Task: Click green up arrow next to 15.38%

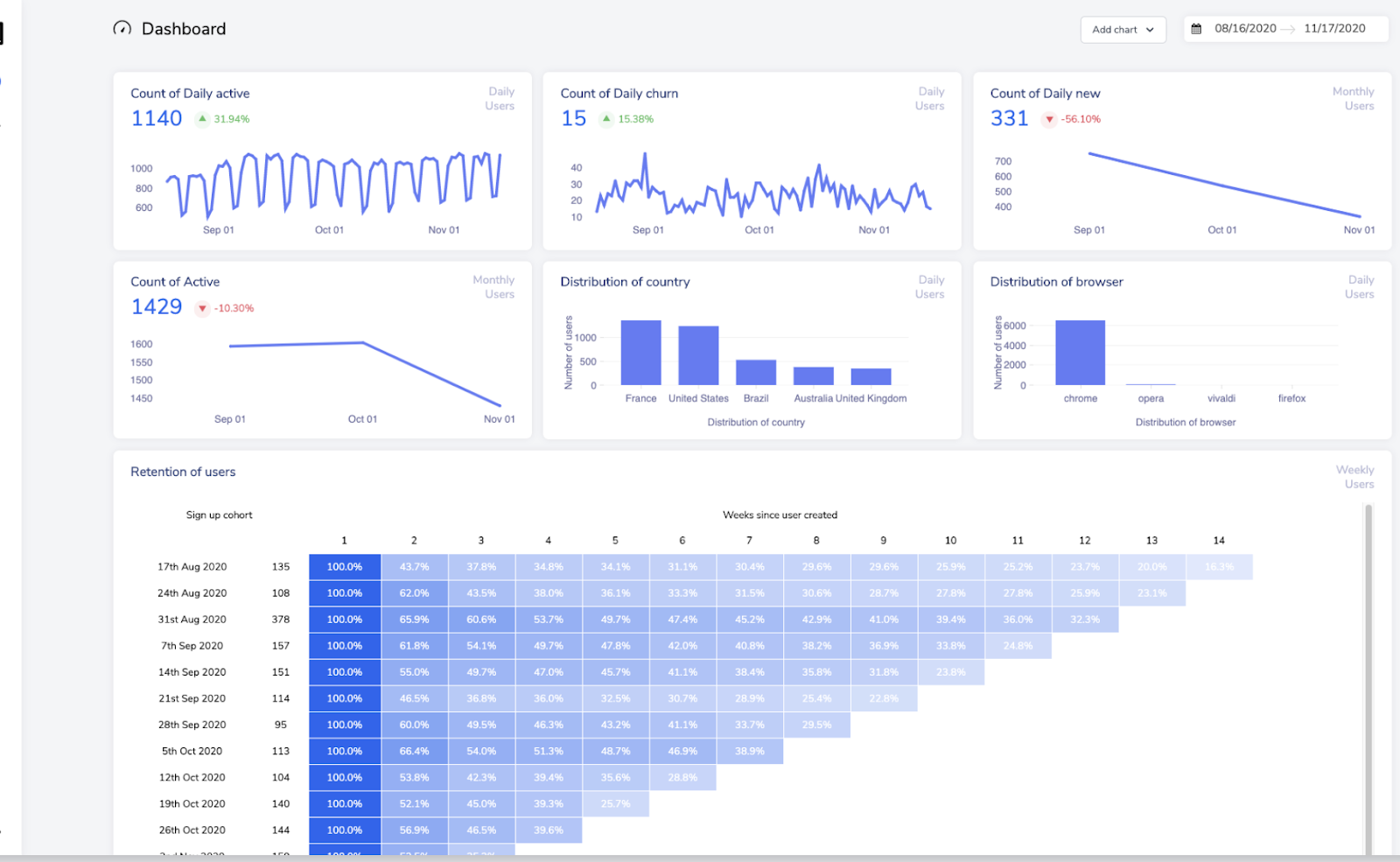Action: pos(606,118)
